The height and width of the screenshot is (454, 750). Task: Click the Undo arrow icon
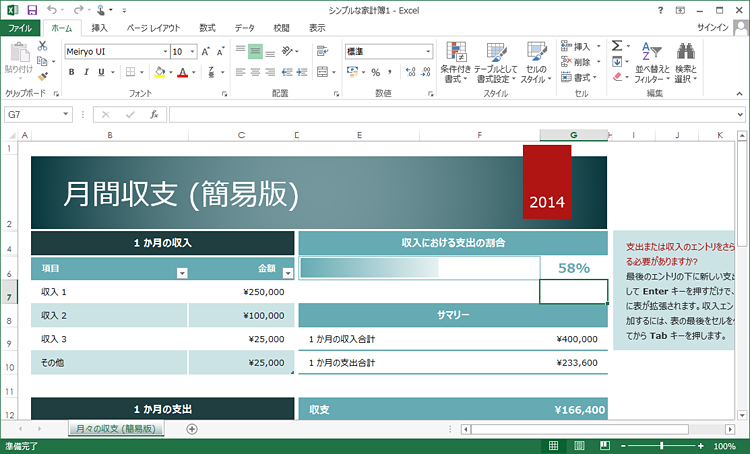[52, 10]
